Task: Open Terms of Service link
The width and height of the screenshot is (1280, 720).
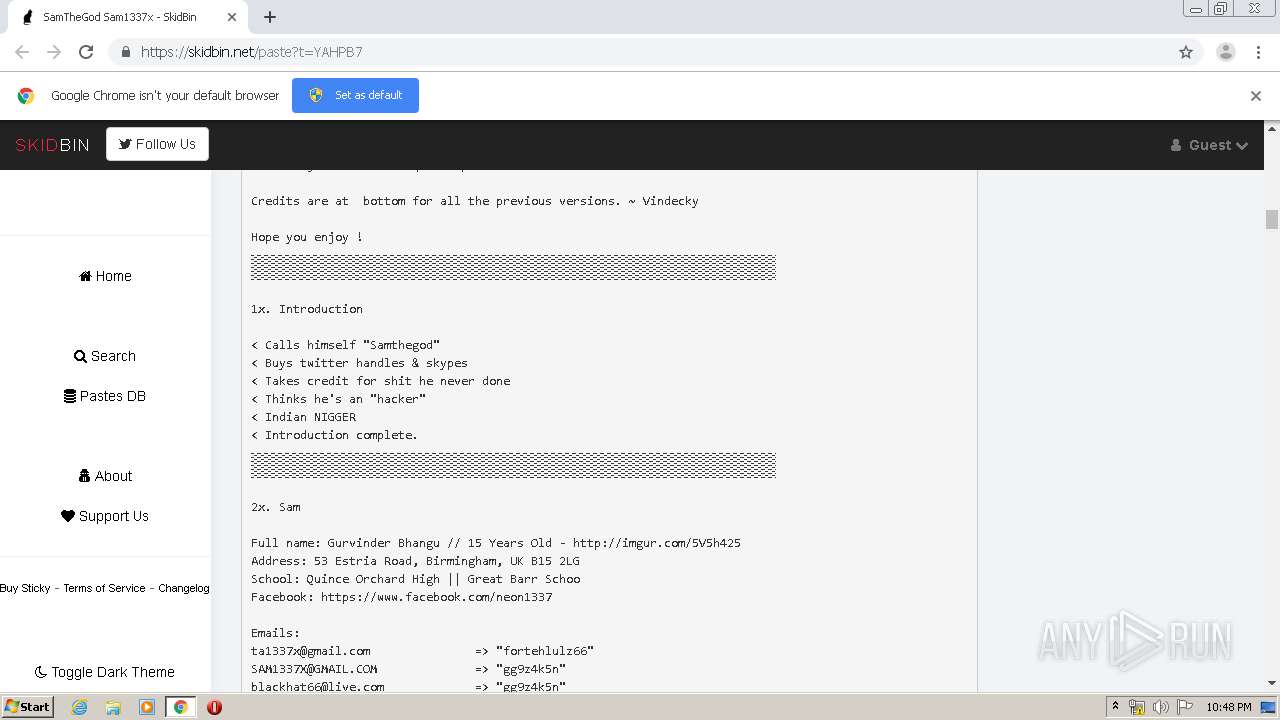Action: pyautogui.click(x=104, y=588)
